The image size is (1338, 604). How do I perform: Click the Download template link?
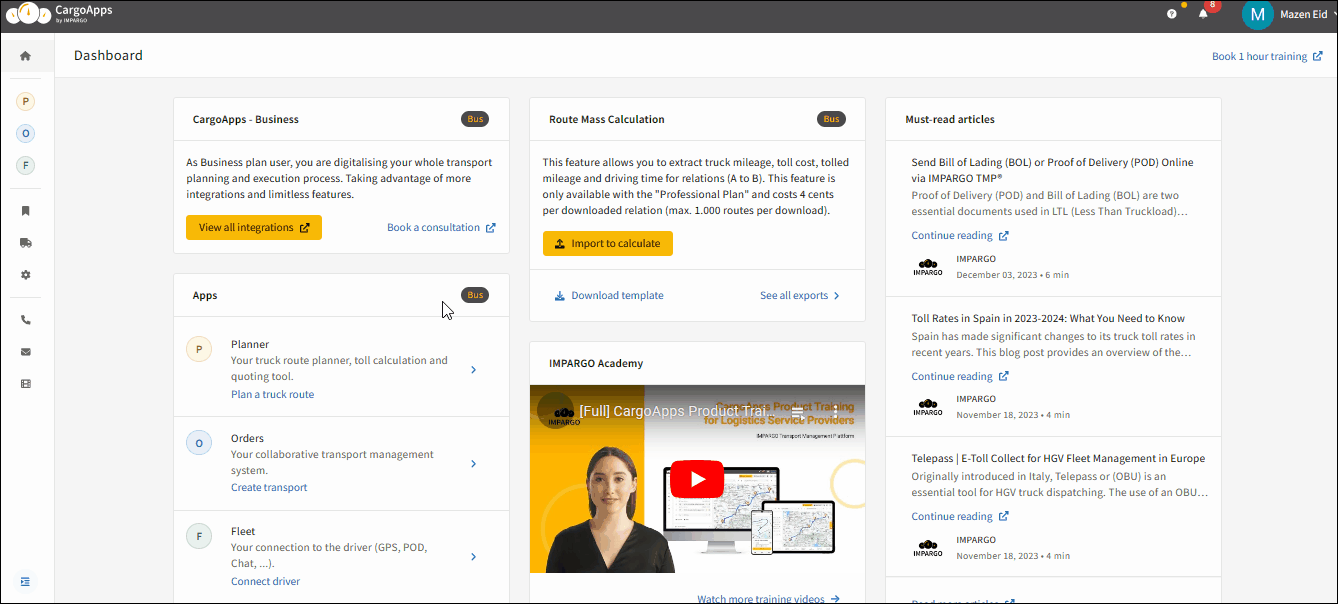(x=609, y=296)
